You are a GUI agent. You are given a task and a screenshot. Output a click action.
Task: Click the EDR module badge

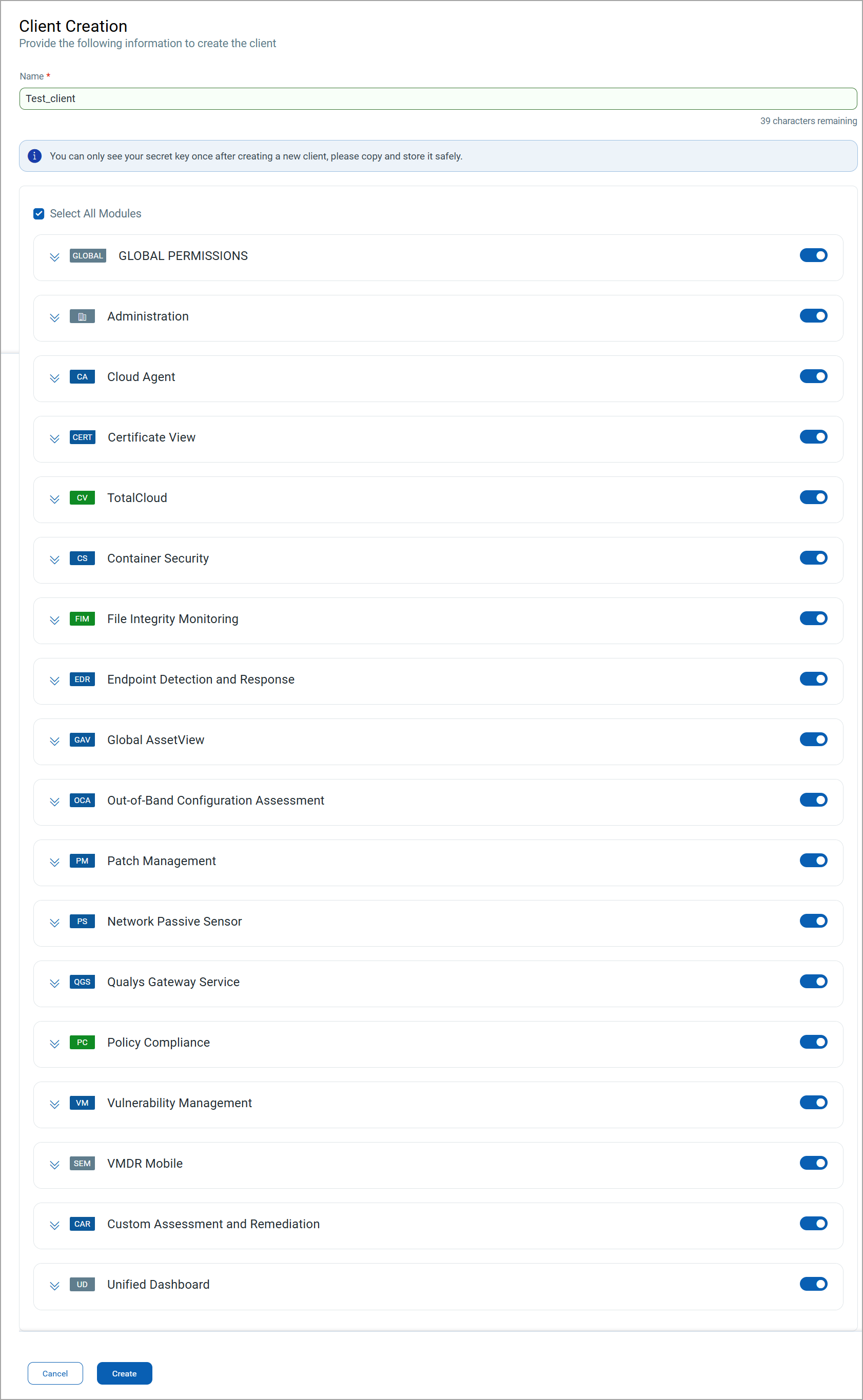tap(82, 679)
